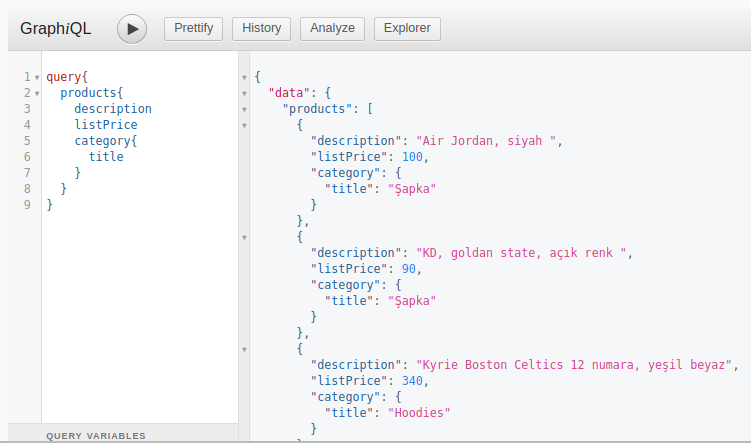Viewport: 751px width, 443px height.
Task: Collapse the root brace in results pane
Action: (244, 77)
